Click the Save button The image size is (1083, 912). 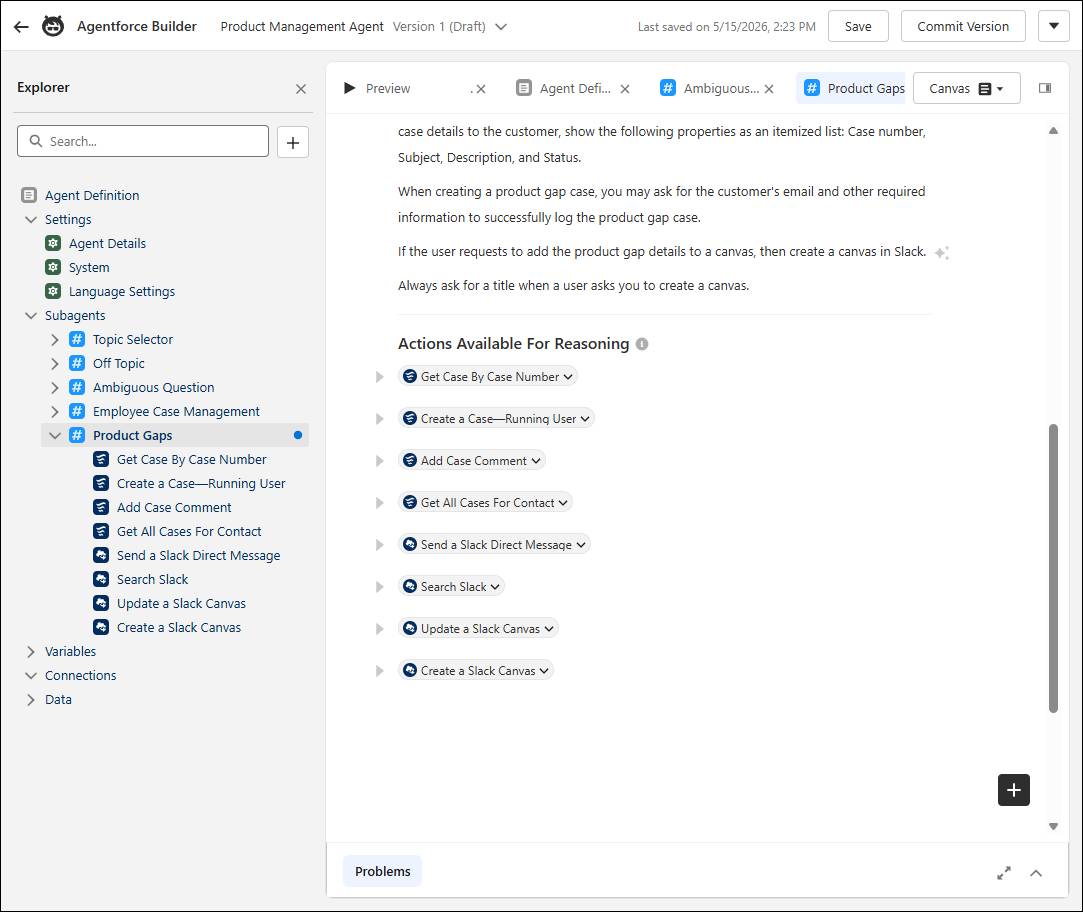(x=858, y=26)
